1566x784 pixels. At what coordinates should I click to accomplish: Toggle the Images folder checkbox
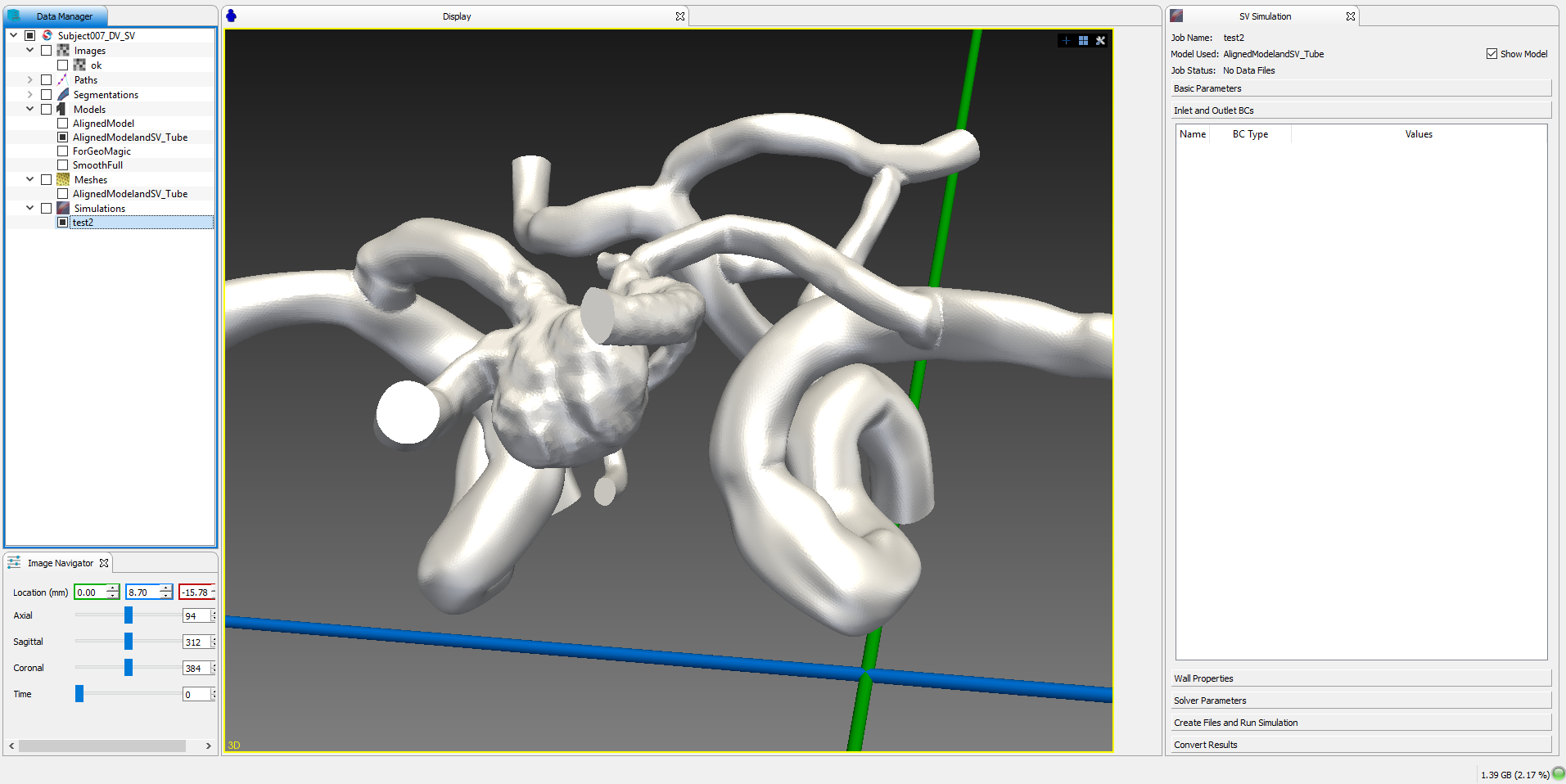pos(47,50)
